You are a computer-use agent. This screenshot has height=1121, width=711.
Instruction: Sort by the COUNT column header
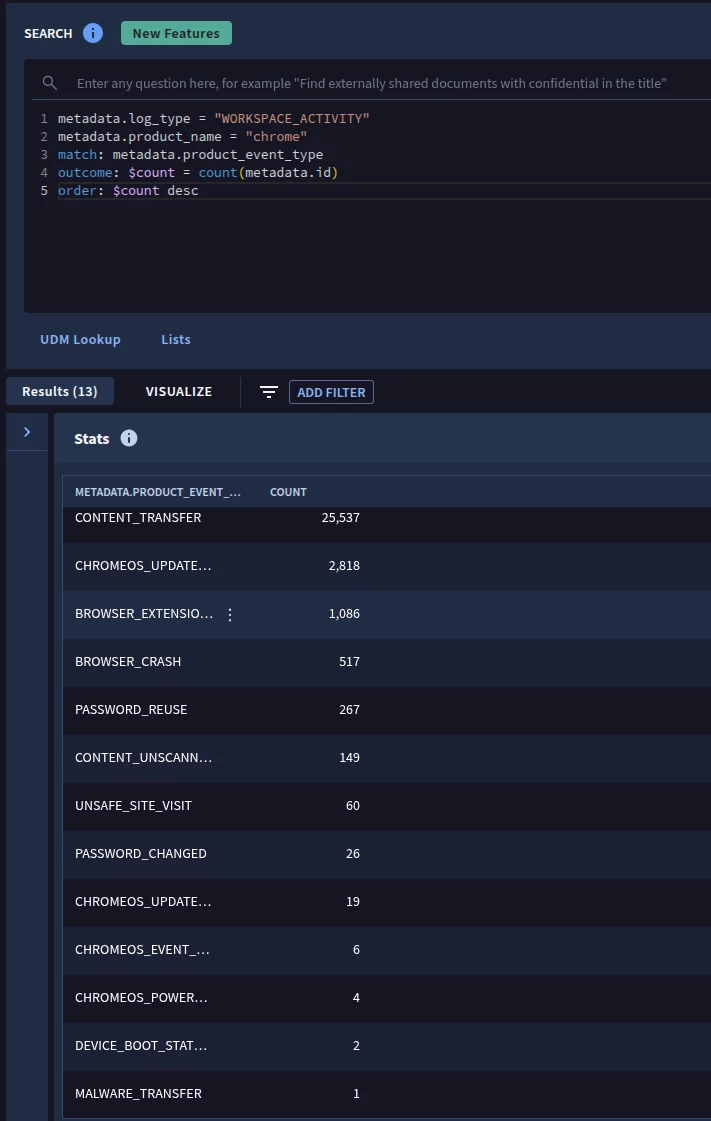point(288,492)
